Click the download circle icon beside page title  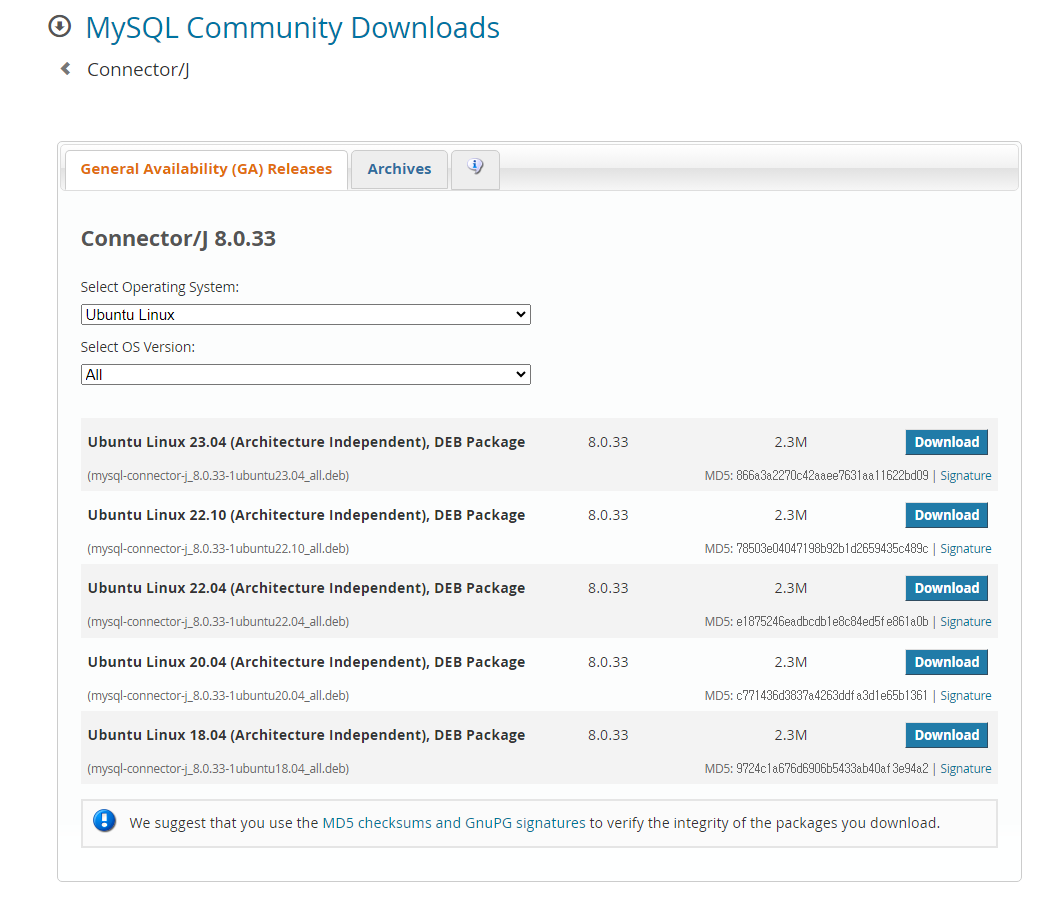tap(60, 26)
